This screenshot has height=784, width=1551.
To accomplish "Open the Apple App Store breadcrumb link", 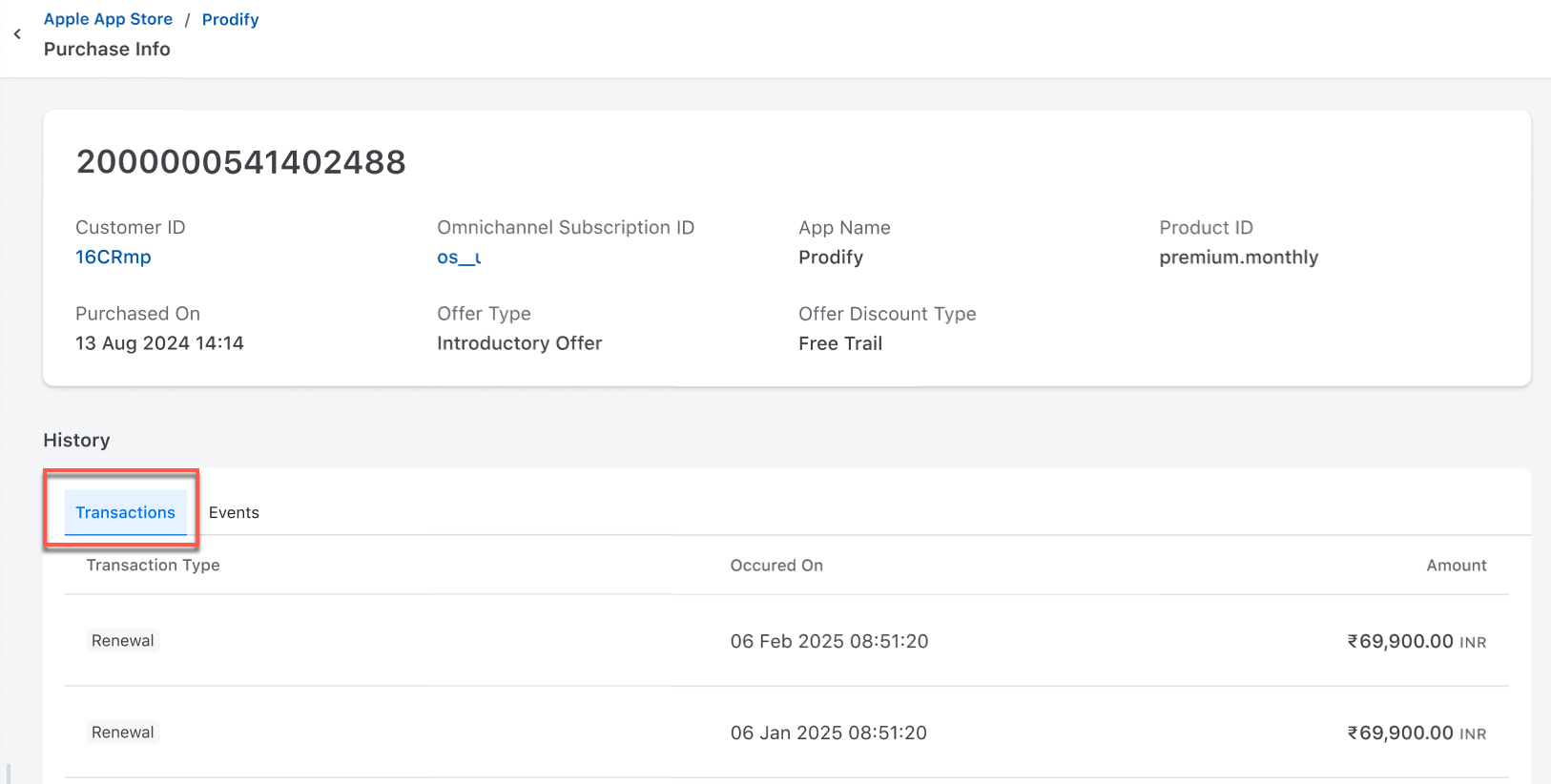I will tap(108, 19).
